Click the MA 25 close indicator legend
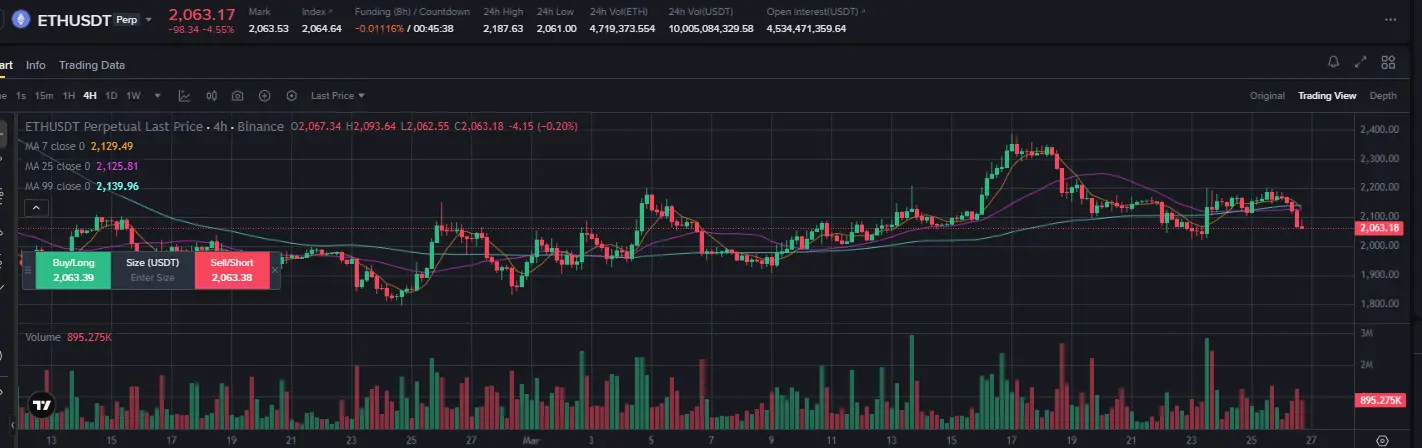This screenshot has width=1422, height=448. pos(82,166)
